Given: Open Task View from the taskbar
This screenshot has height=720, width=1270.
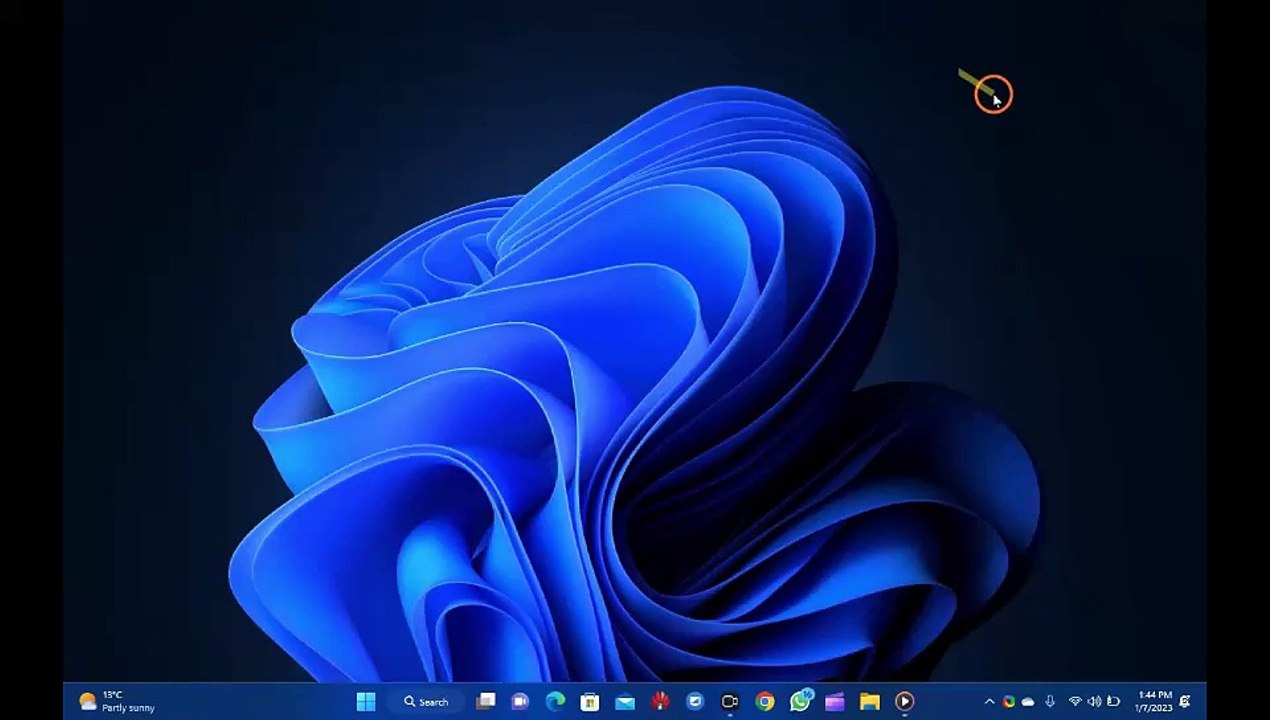Looking at the screenshot, I should coord(486,702).
